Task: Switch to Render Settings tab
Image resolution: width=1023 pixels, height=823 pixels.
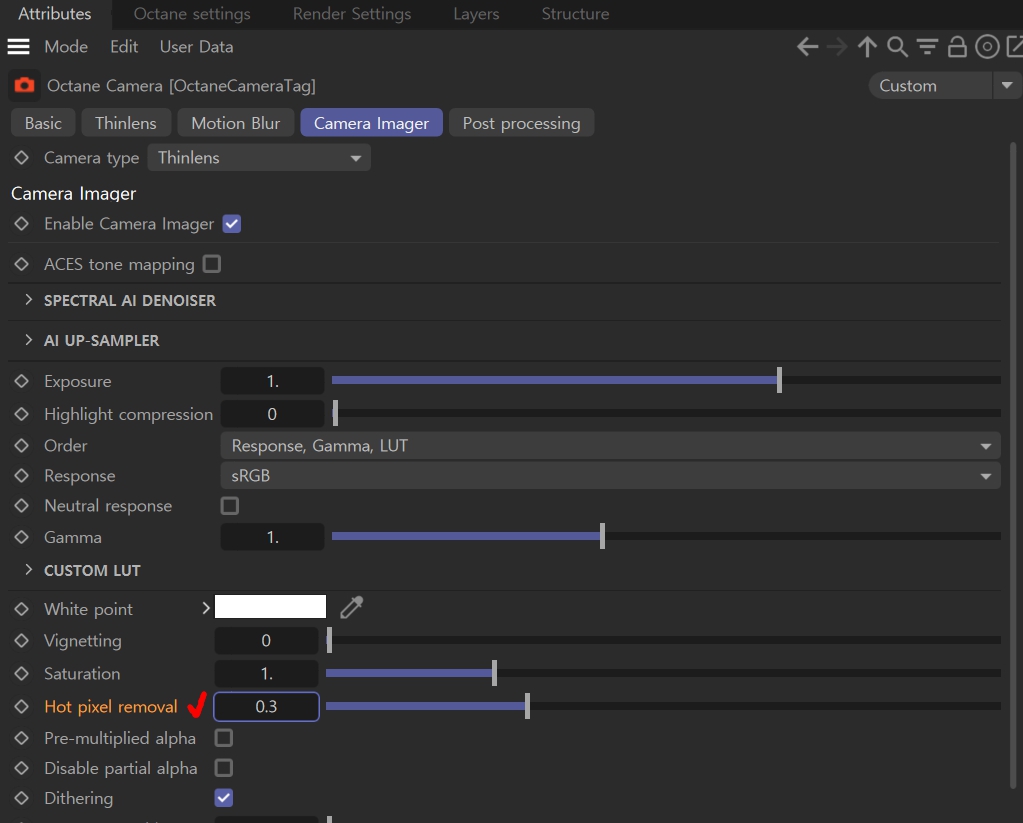Action: pyautogui.click(x=352, y=14)
